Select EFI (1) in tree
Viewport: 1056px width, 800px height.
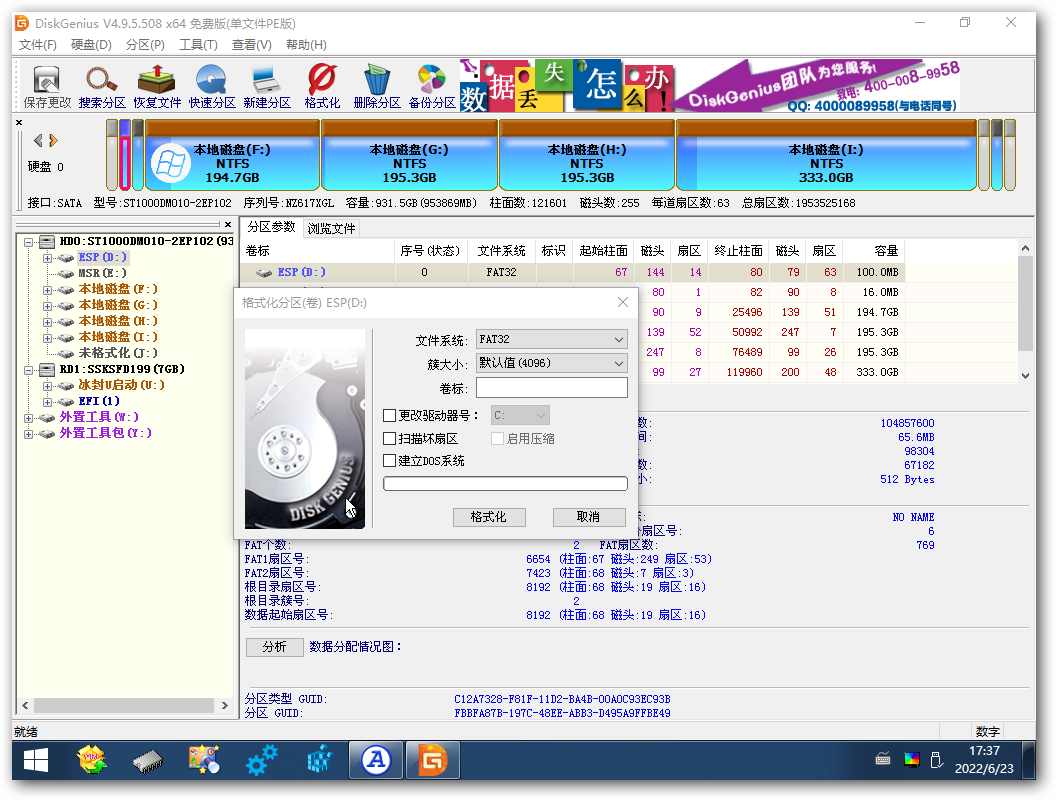click(99, 401)
